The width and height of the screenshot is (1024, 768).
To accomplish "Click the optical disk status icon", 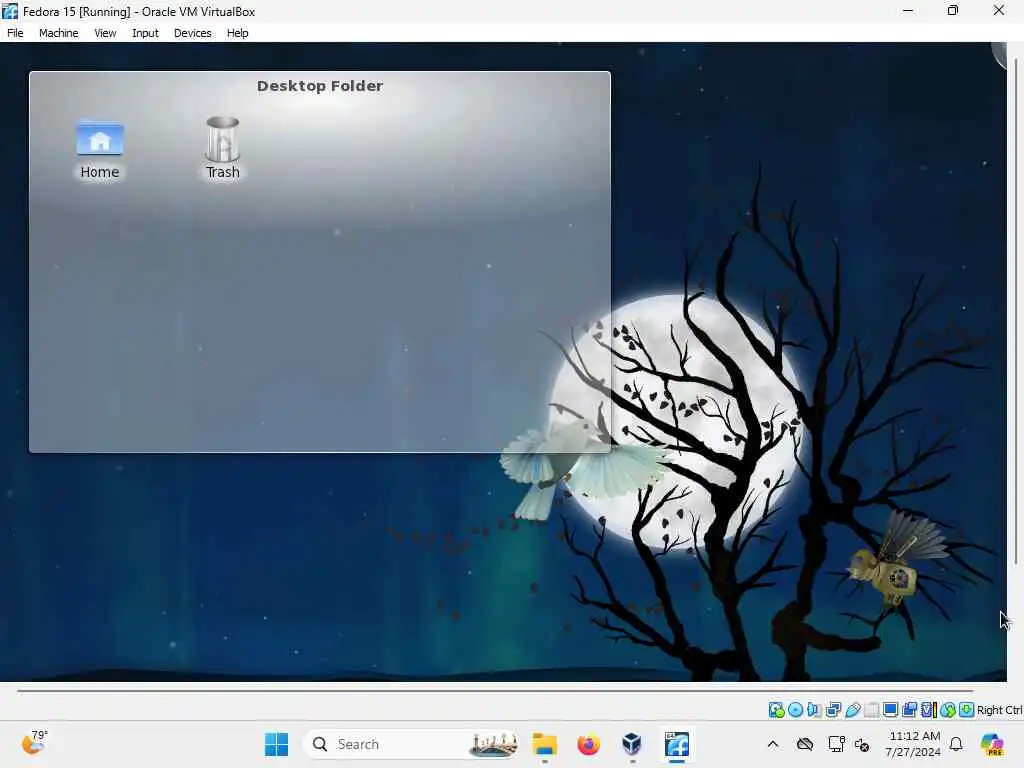I will coord(795,710).
